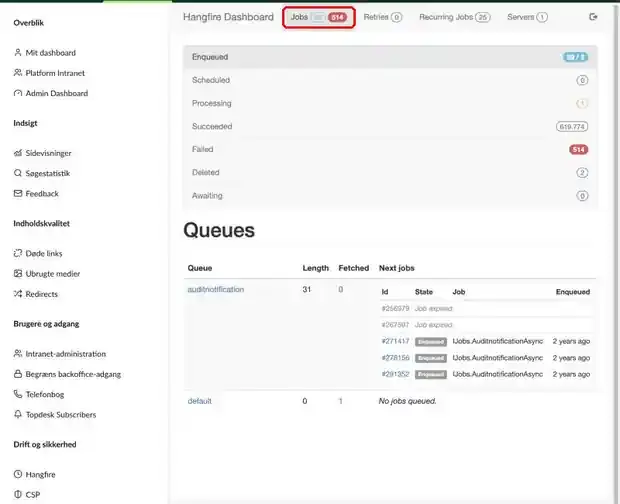Switch to the Jobs tab

click(319, 17)
